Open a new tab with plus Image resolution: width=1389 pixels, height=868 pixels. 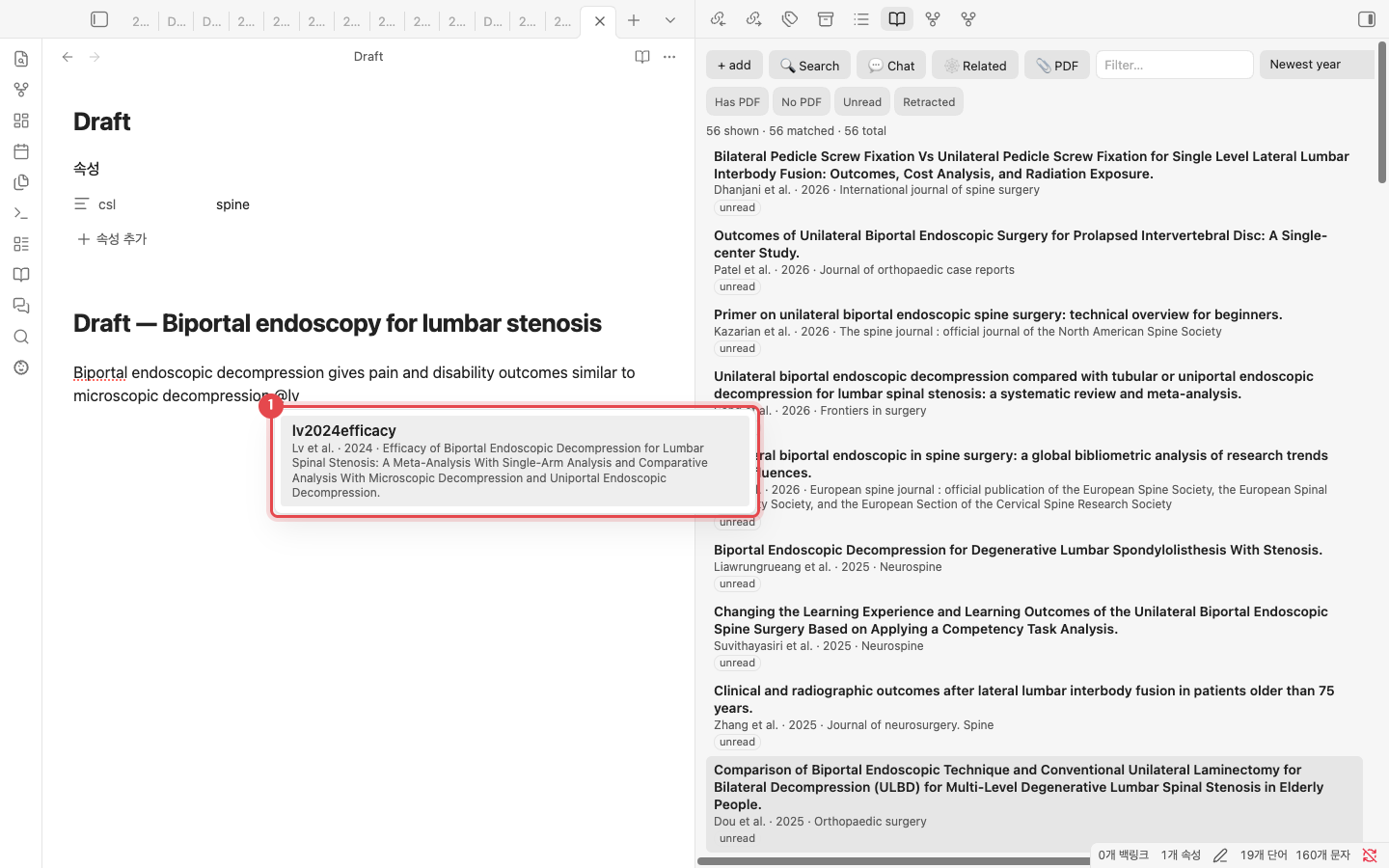pyautogui.click(x=634, y=20)
